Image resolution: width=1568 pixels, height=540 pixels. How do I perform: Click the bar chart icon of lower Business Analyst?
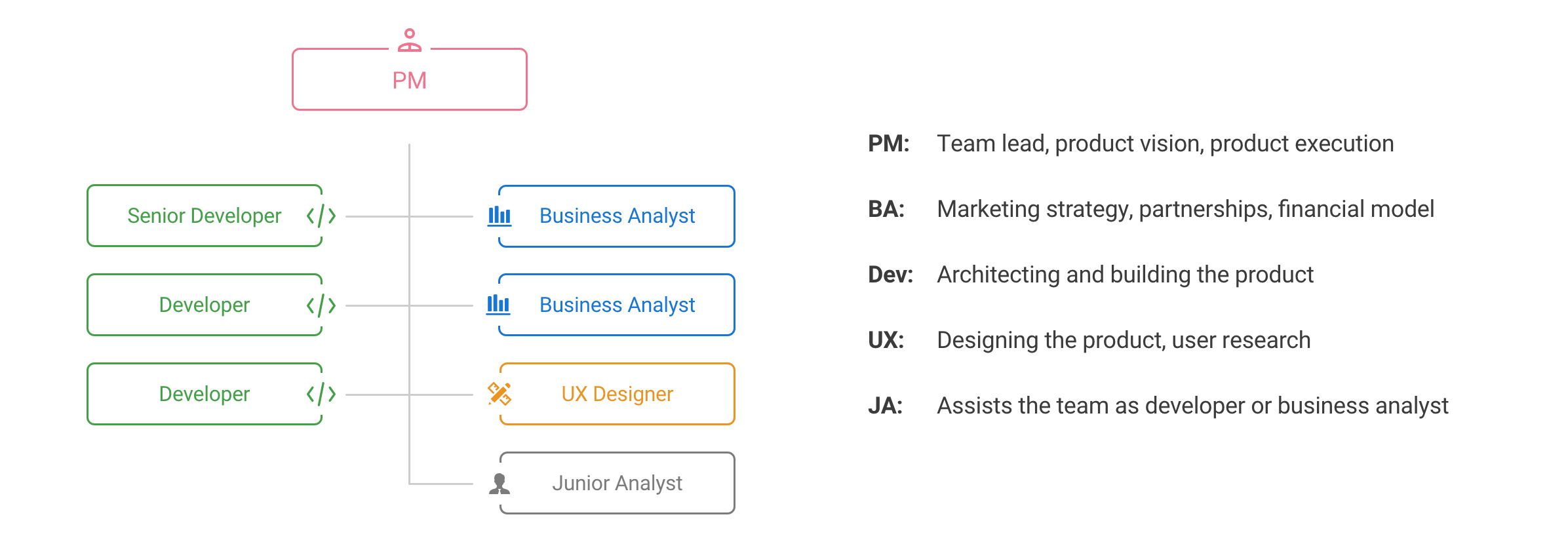[x=498, y=305]
